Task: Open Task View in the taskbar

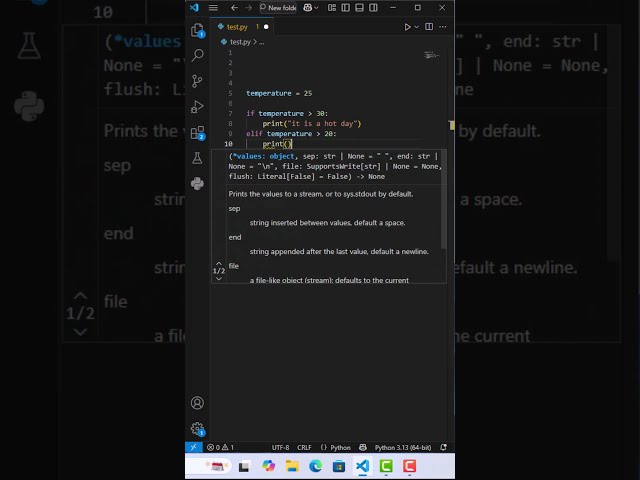Action: point(244,466)
